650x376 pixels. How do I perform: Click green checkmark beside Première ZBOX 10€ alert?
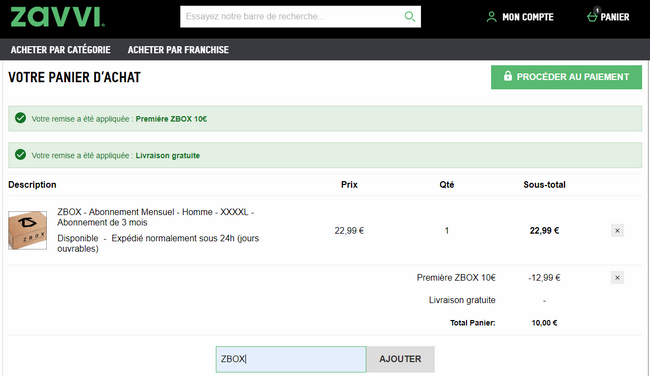pyautogui.click(x=20, y=119)
